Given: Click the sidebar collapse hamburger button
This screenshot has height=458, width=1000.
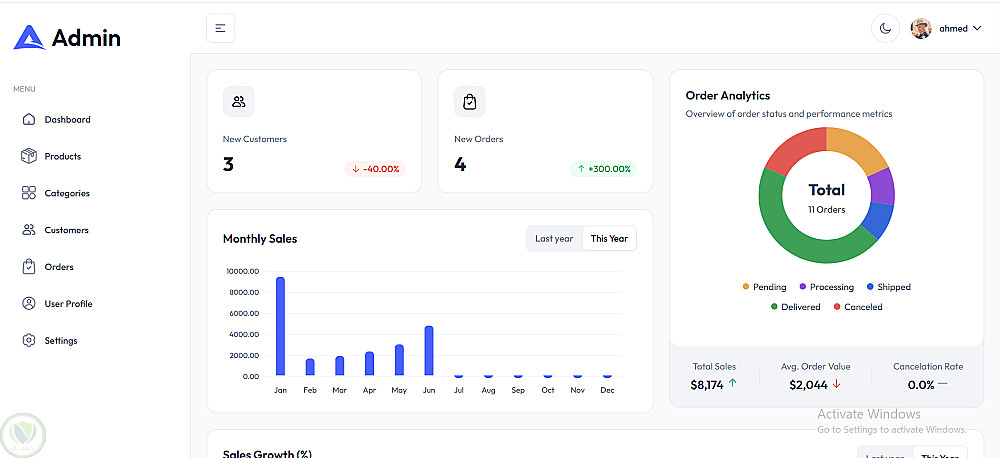Looking at the screenshot, I should click(x=220, y=28).
